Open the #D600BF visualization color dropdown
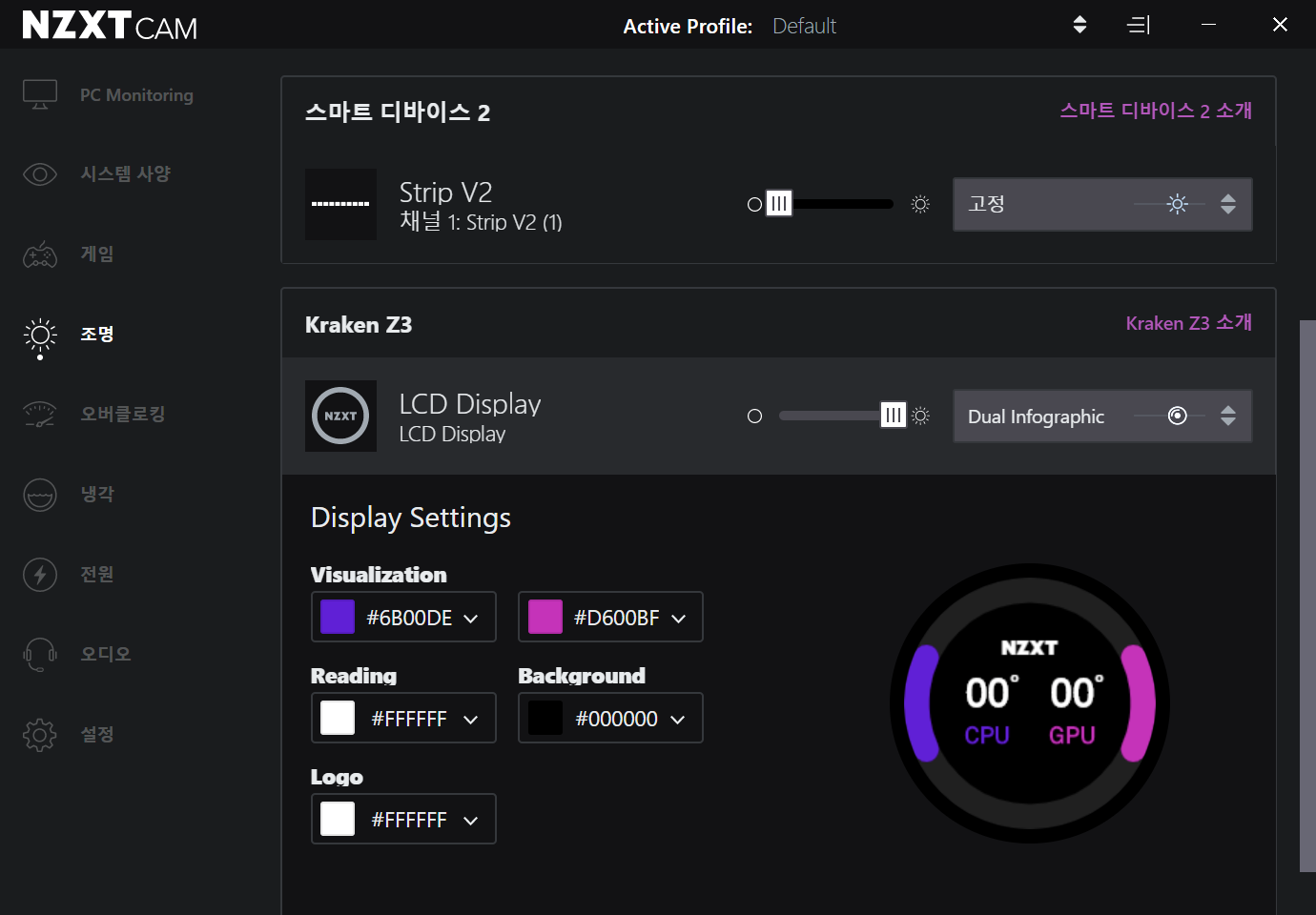Viewport: 1316px width, 915px height. [x=610, y=617]
